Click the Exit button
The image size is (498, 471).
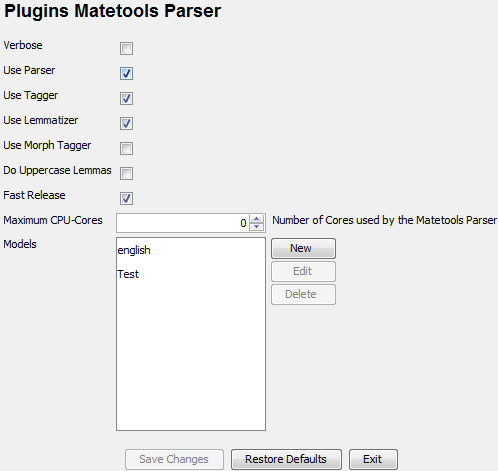pyautogui.click(x=373, y=459)
